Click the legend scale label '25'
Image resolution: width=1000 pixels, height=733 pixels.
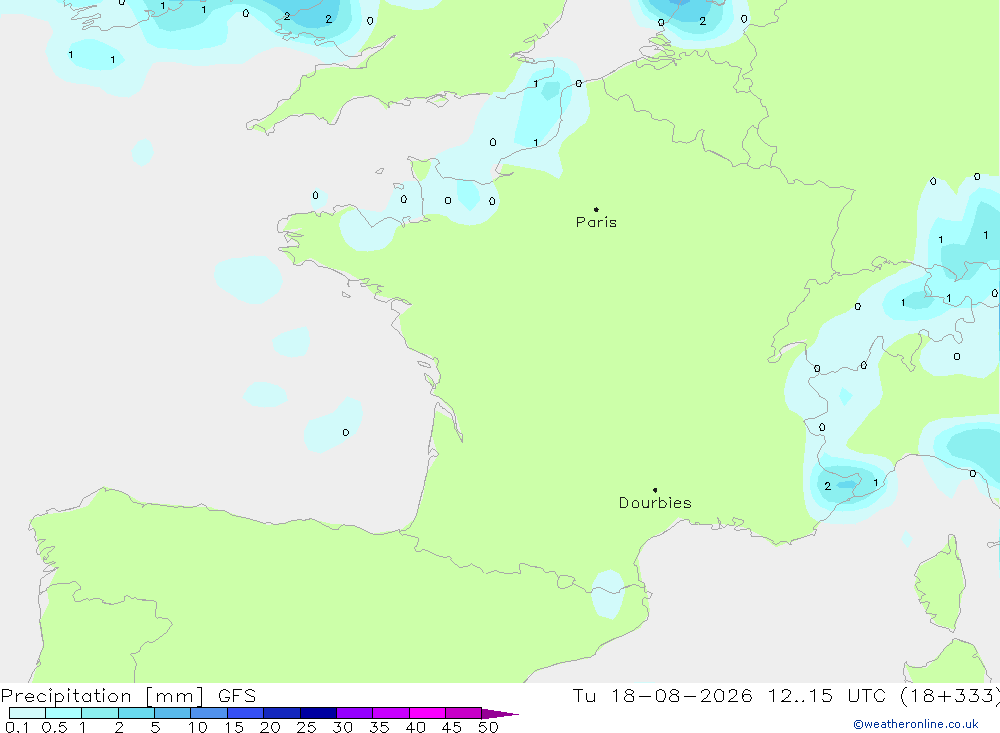pos(307,727)
